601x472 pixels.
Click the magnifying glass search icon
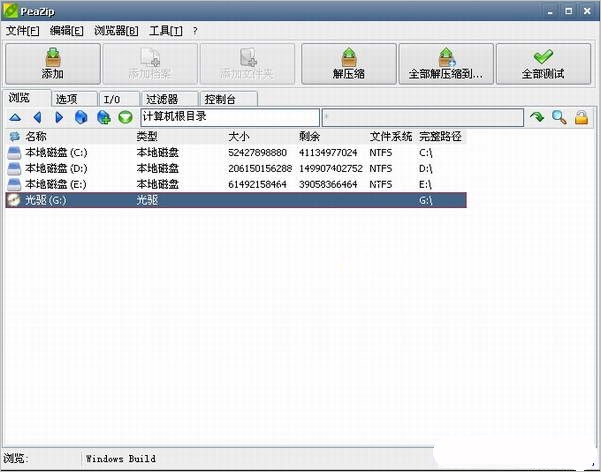coord(559,117)
